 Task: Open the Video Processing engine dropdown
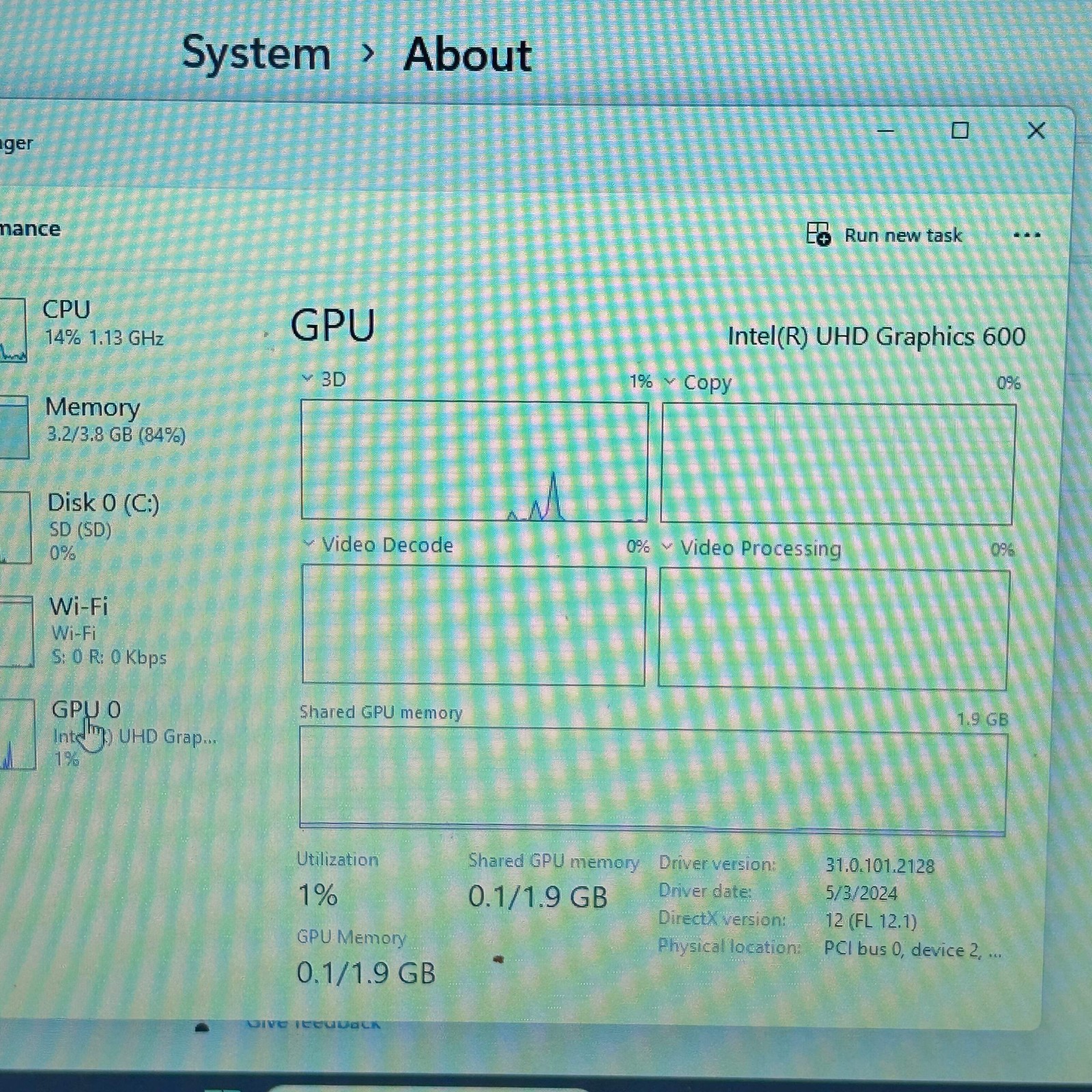click(x=667, y=547)
